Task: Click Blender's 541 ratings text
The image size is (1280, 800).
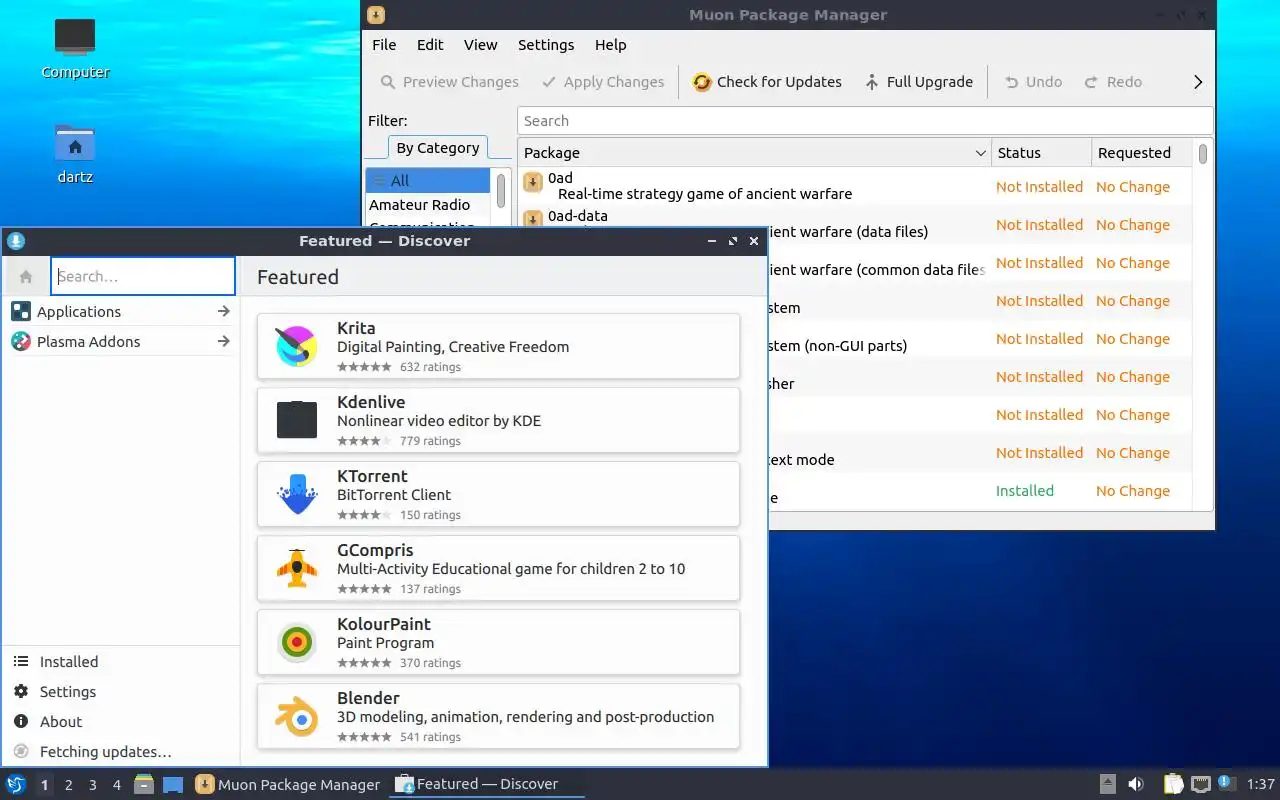Action: [430, 737]
